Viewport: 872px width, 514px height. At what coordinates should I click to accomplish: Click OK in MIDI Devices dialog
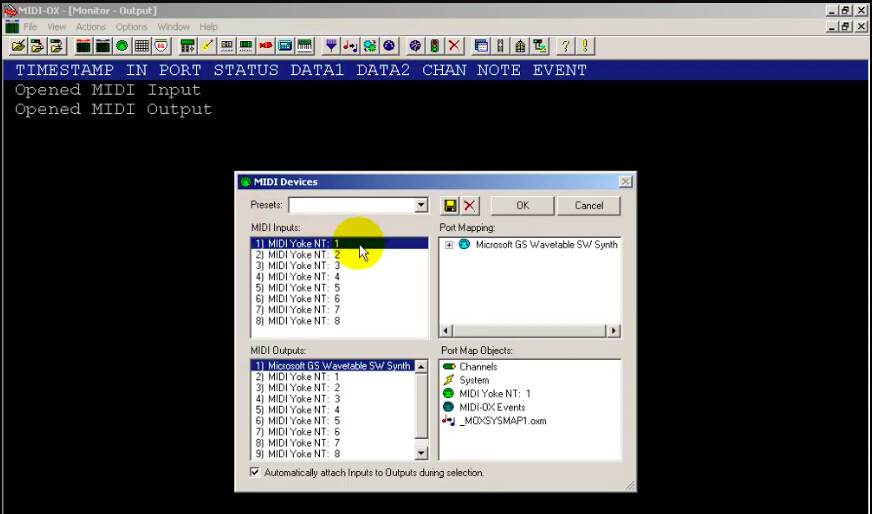point(522,205)
